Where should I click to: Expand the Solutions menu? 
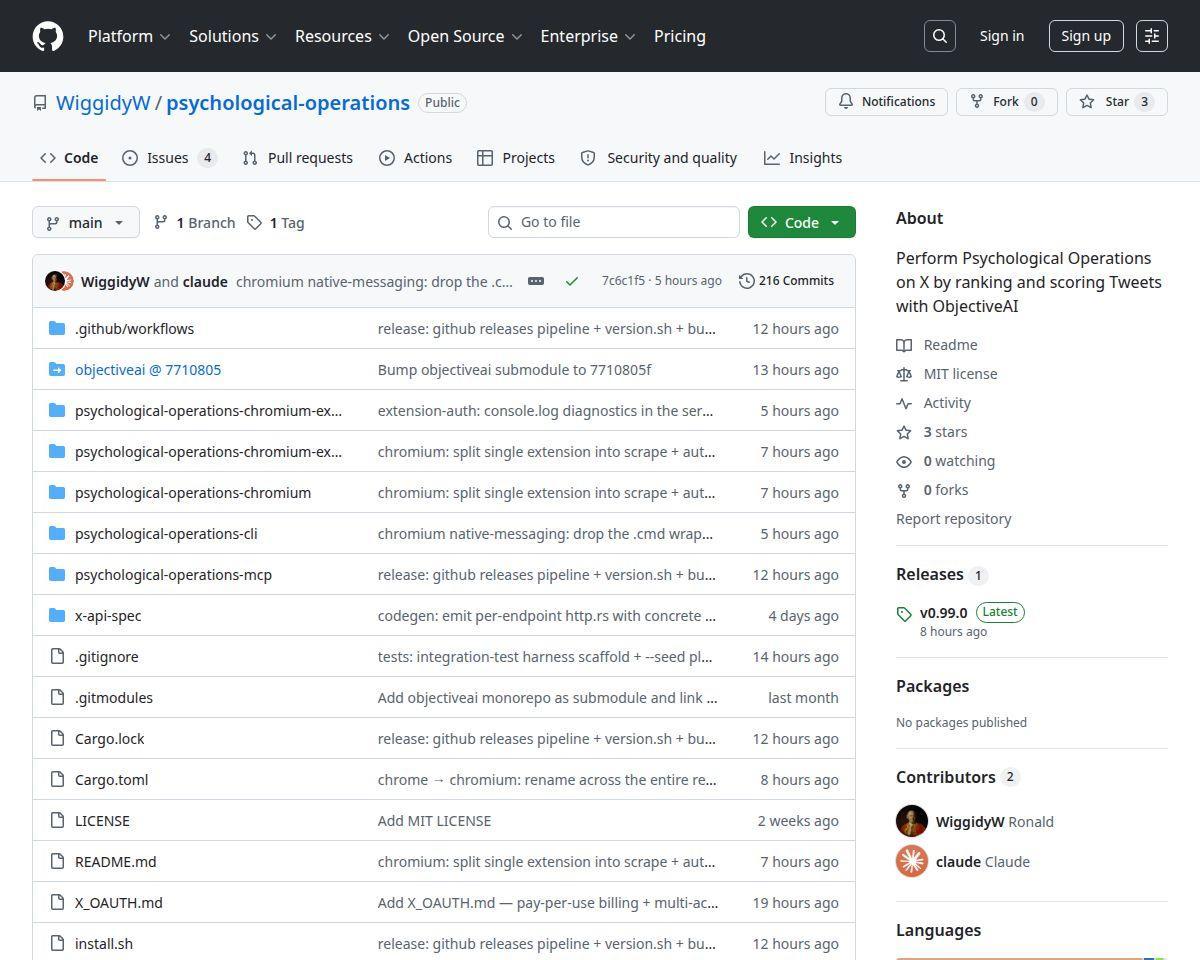232,36
